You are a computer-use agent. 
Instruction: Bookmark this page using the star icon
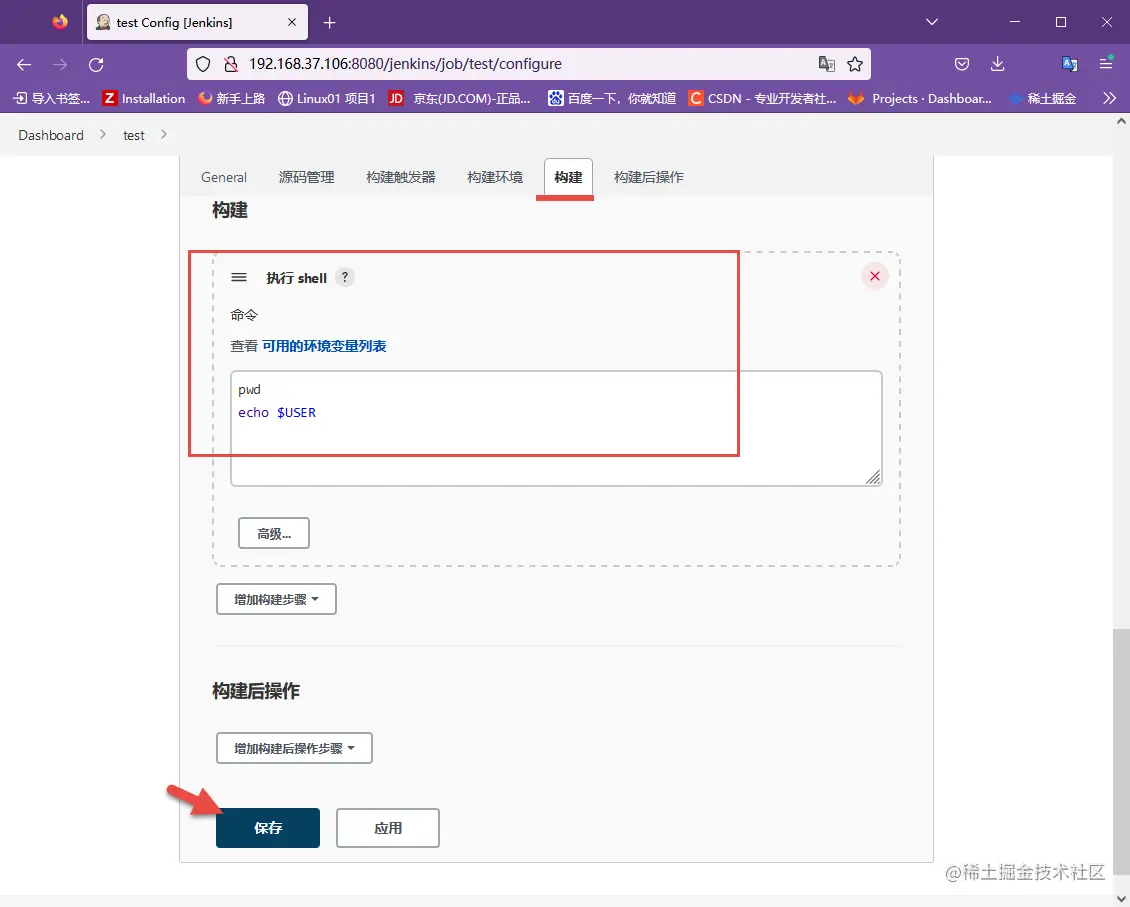point(855,63)
